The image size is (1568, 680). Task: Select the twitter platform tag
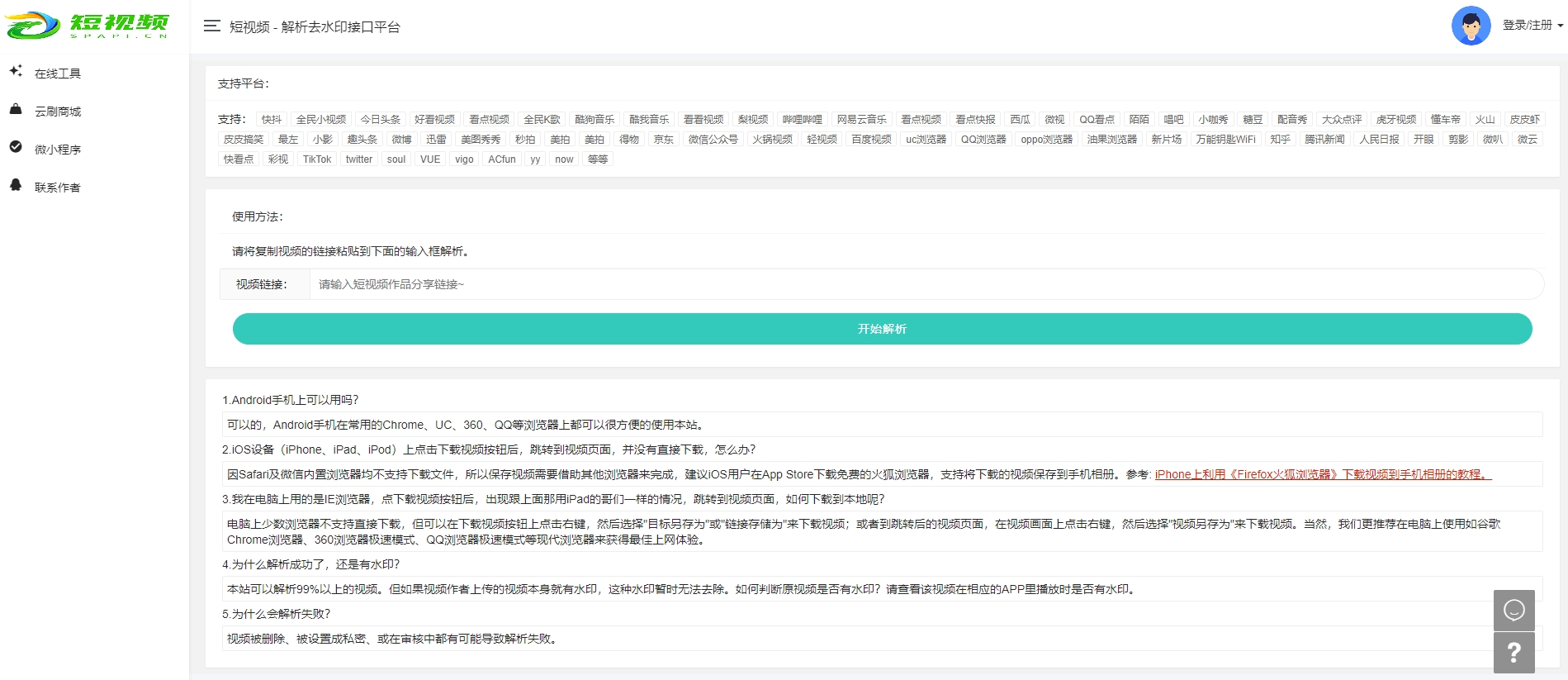tap(358, 159)
